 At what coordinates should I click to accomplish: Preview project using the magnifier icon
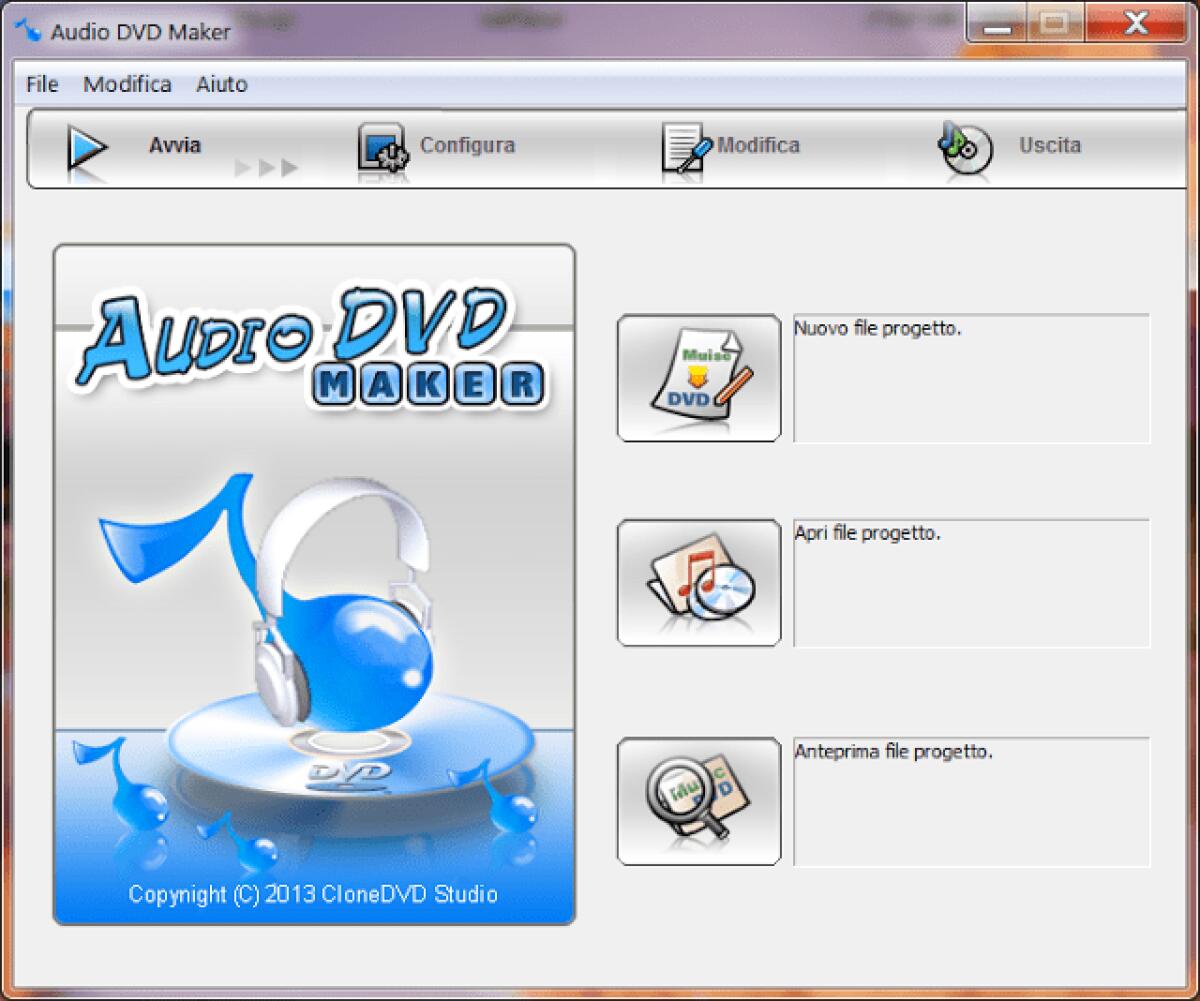(x=697, y=800)
